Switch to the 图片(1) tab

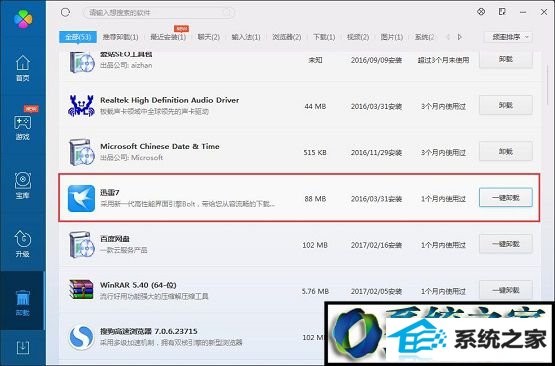392,37
